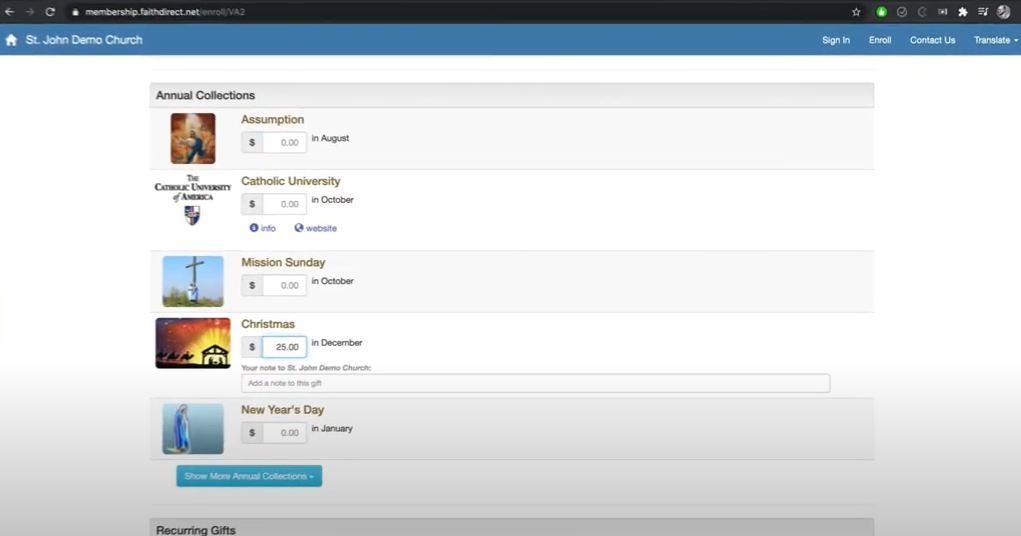Click the checkmark extension icon in toolbar
1021x536 pixels.
coord(902,12)
